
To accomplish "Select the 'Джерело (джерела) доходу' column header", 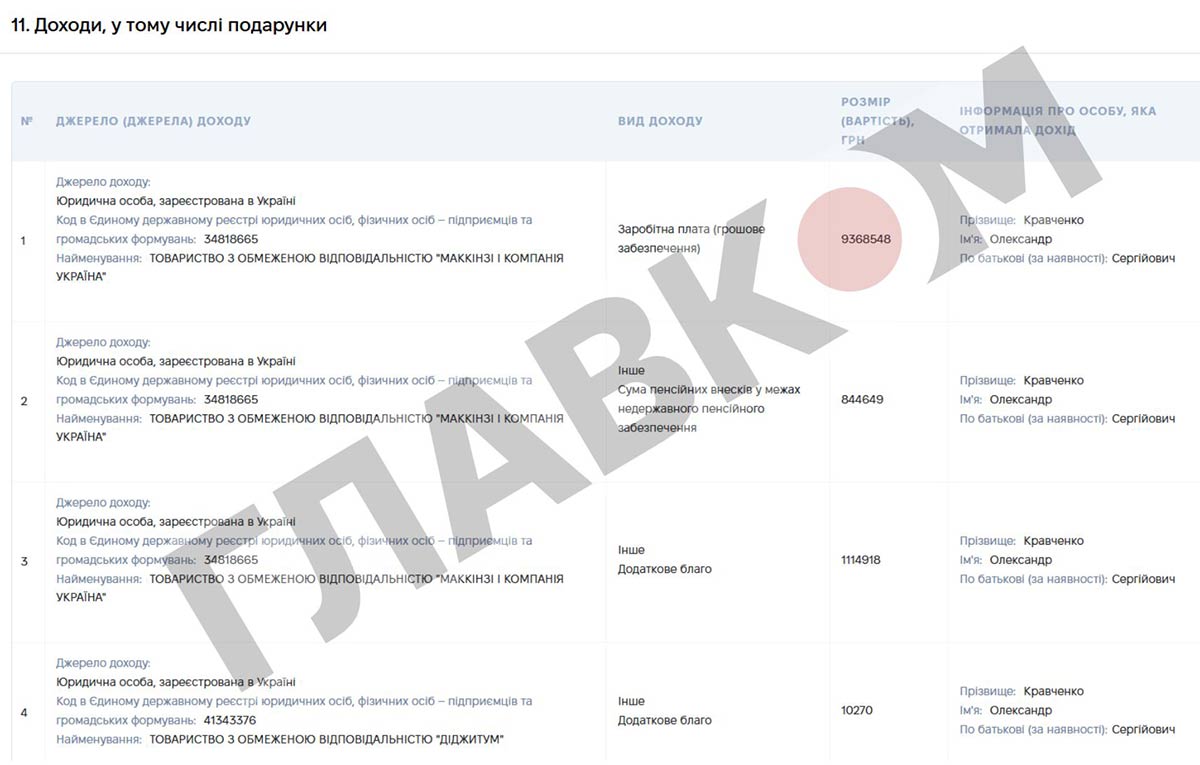I will (x=153, y=121).
